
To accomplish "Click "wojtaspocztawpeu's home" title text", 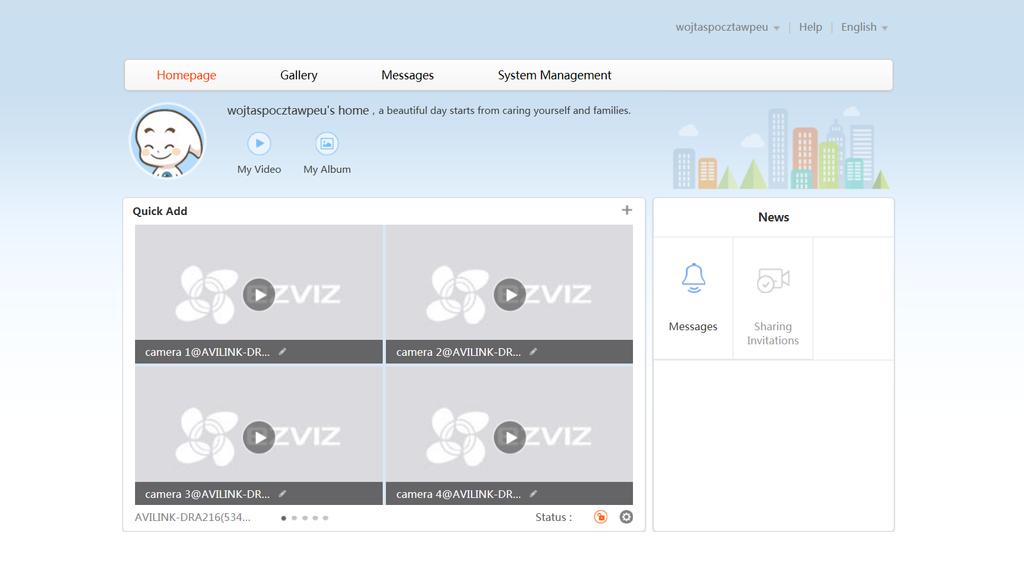I will pyautogui.click(x=298, y=110).
